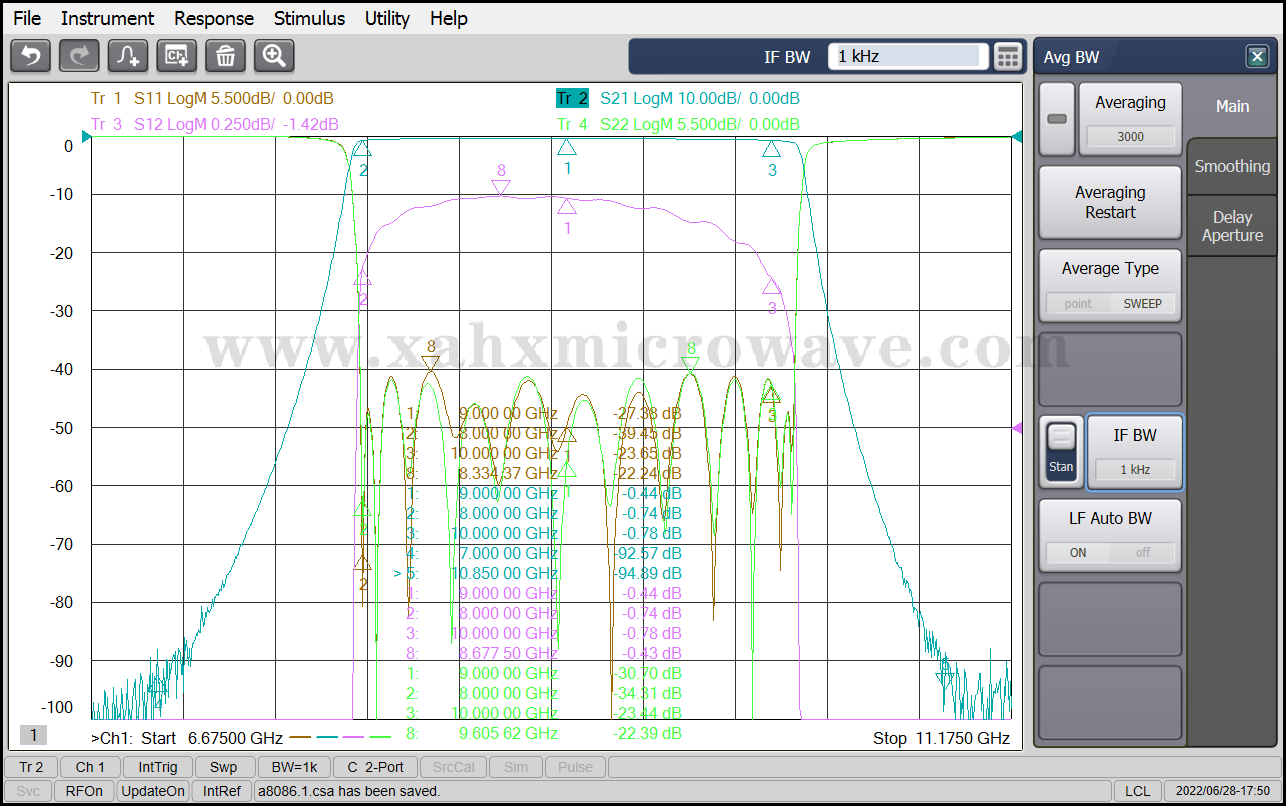The height and width of the screenshot is (806, 1286).
Task: Open the numeric keypad icon beside IF BW
Action: (x=1009, y=57)
